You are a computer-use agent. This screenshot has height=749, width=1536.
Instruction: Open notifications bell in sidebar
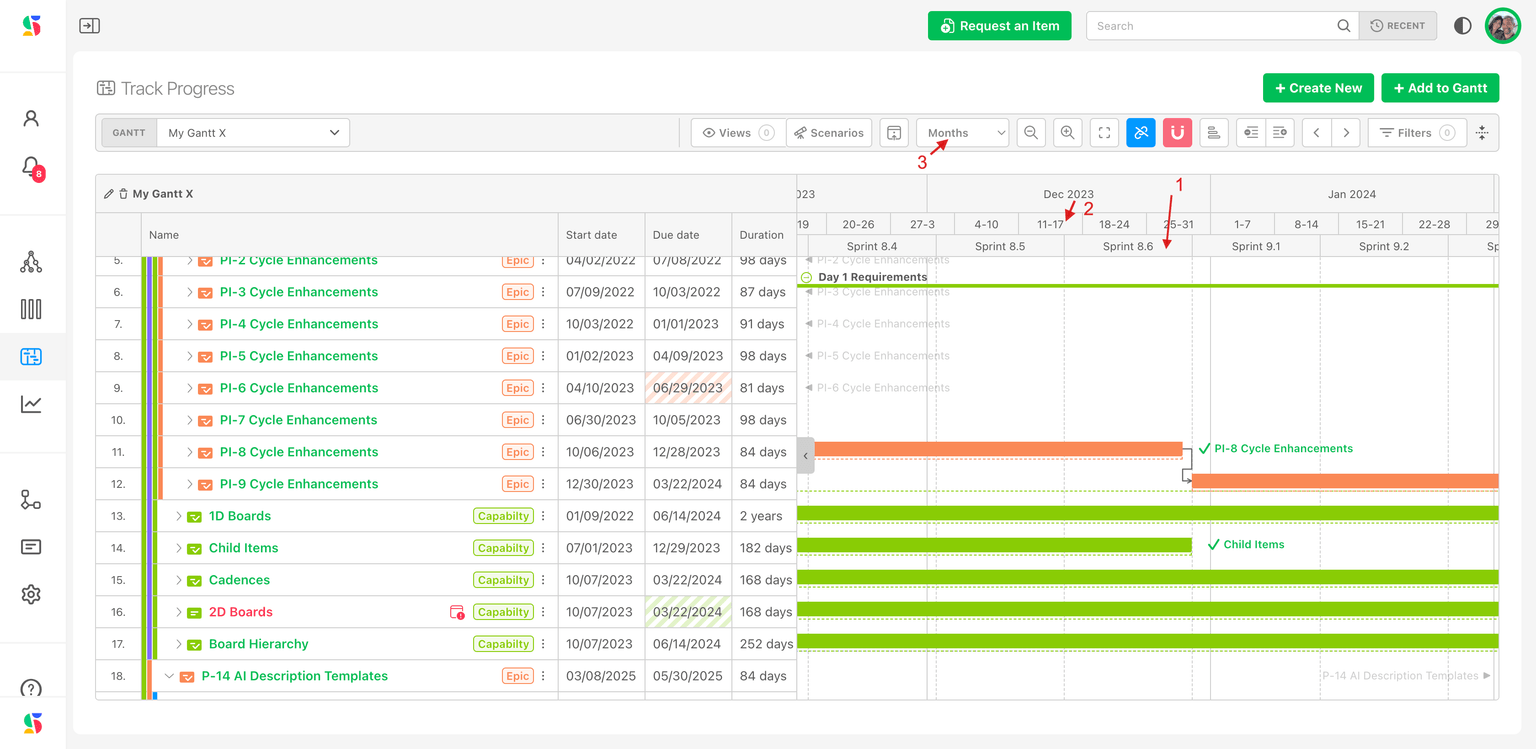(31, 166)
